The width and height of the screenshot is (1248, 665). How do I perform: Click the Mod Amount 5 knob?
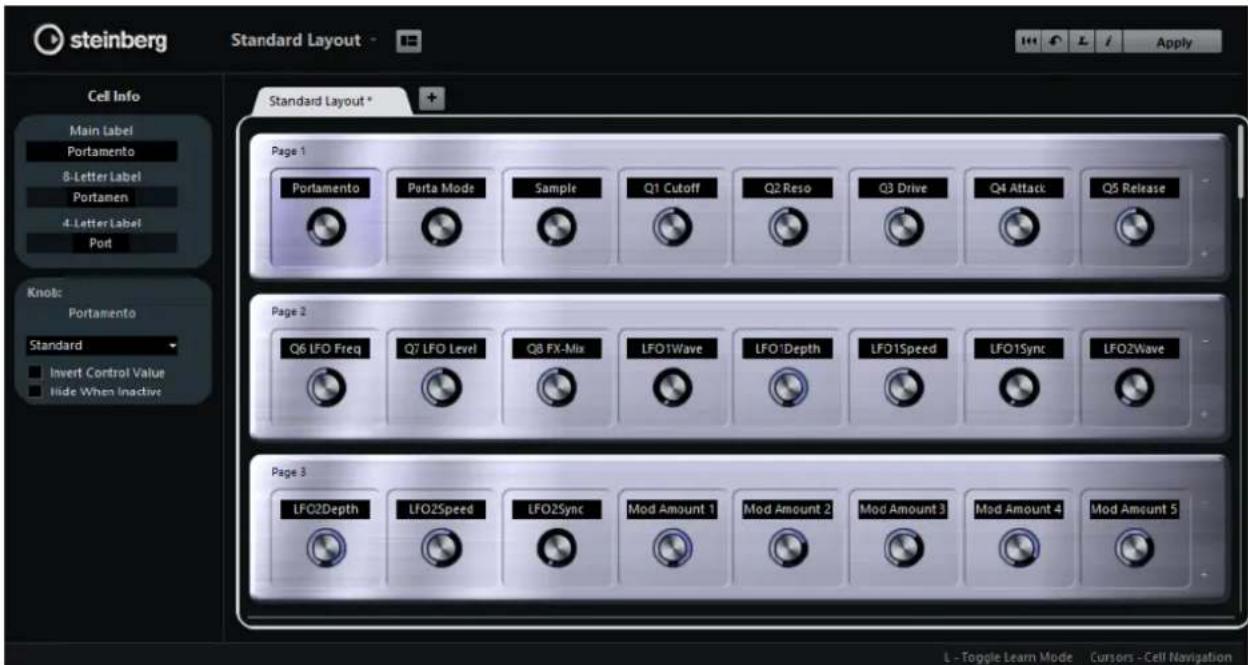click(x=1133, y=550)
